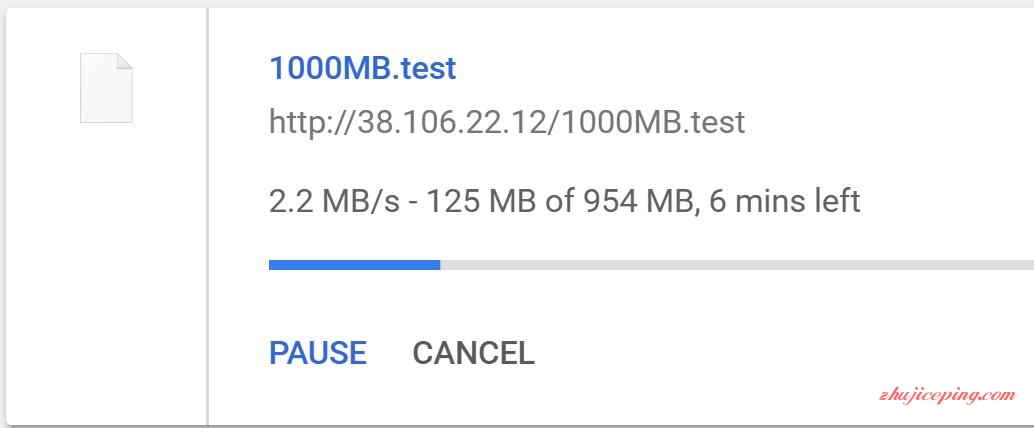Click the zhujiceping.com red watermark
The width and height of the screenshot is (1034, 428).
click(948, 395)
